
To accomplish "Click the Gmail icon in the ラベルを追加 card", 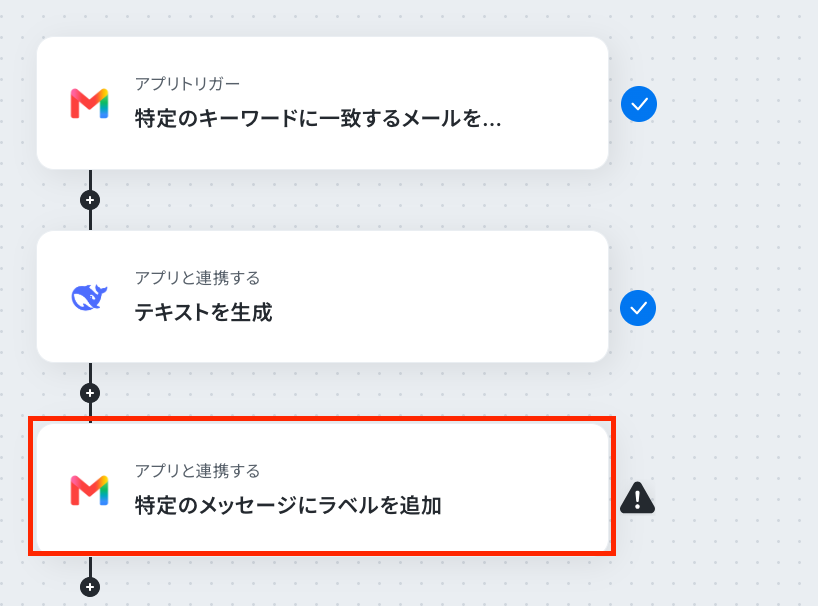I will 89,490.
